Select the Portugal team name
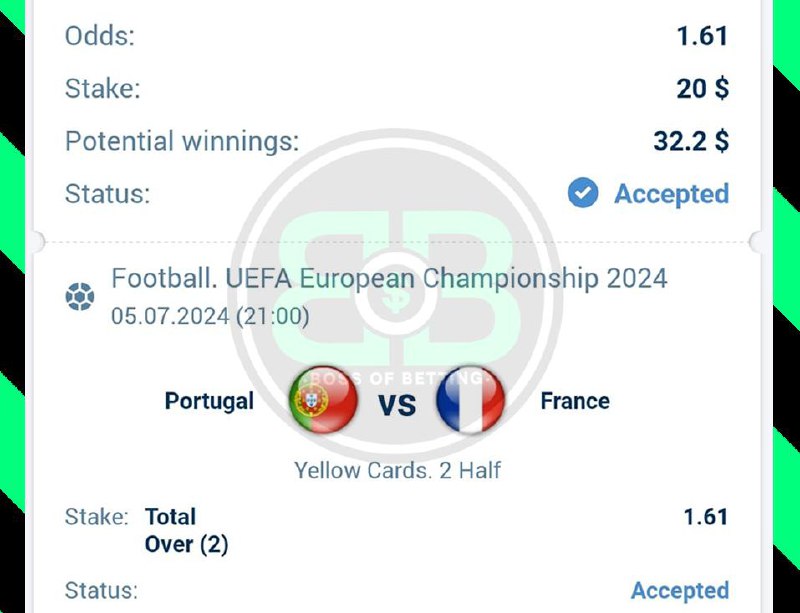Viewport: 800px width, 613px height. coord(209,402)
